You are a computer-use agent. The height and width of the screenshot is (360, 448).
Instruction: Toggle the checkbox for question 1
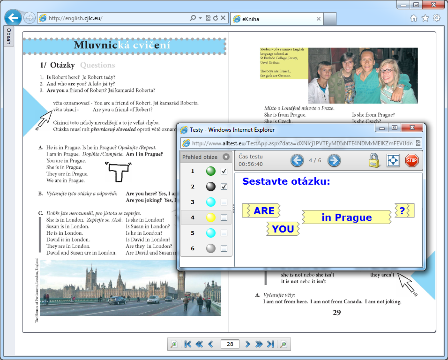coord(224,171)
